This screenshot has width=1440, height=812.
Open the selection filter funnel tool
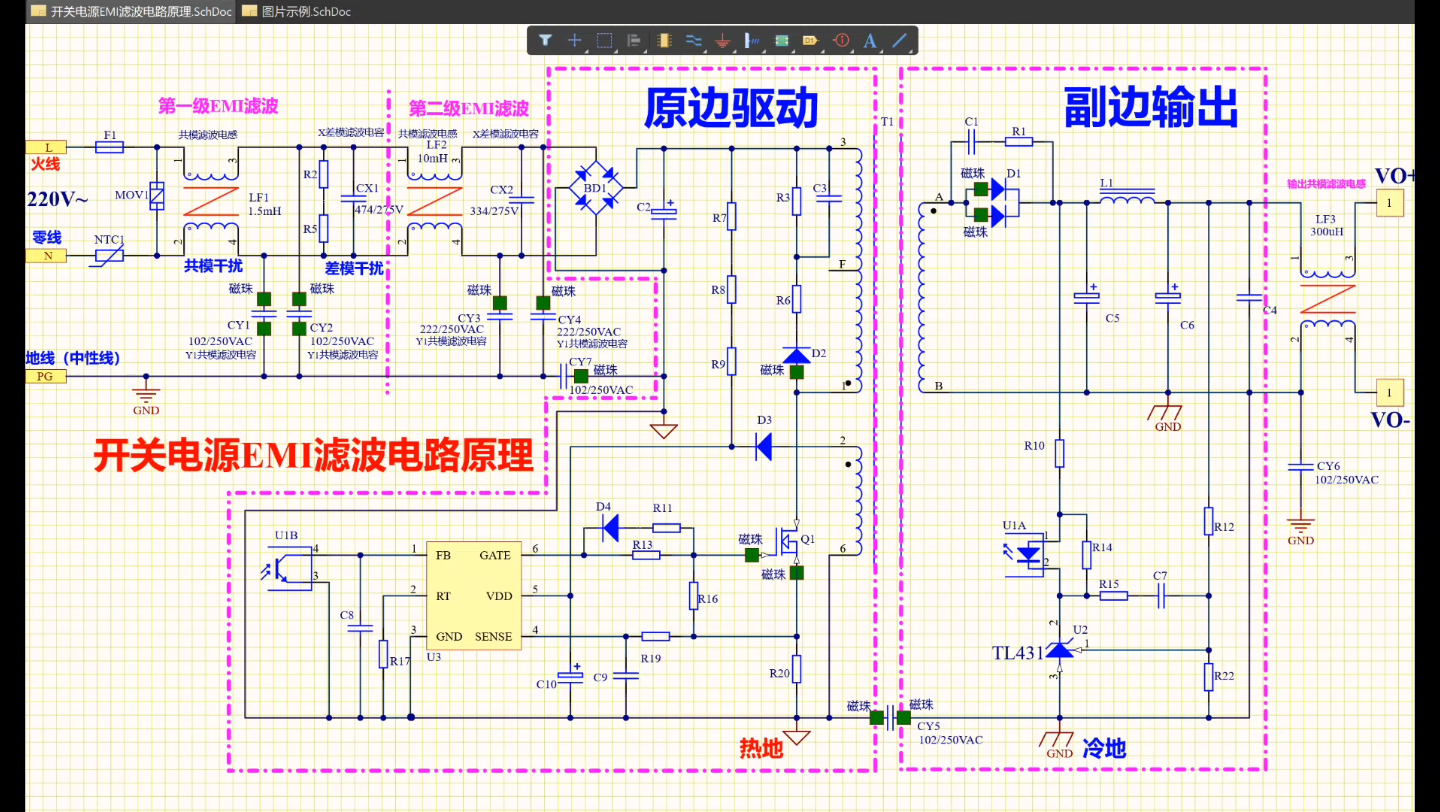[545, 41]
